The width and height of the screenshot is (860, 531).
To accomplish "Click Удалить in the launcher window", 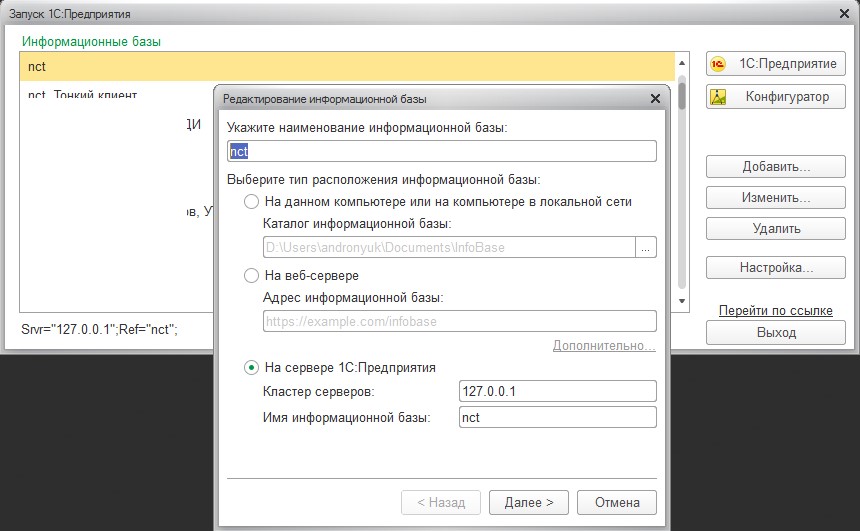I will pyautogui.click(x=776, y=229).
